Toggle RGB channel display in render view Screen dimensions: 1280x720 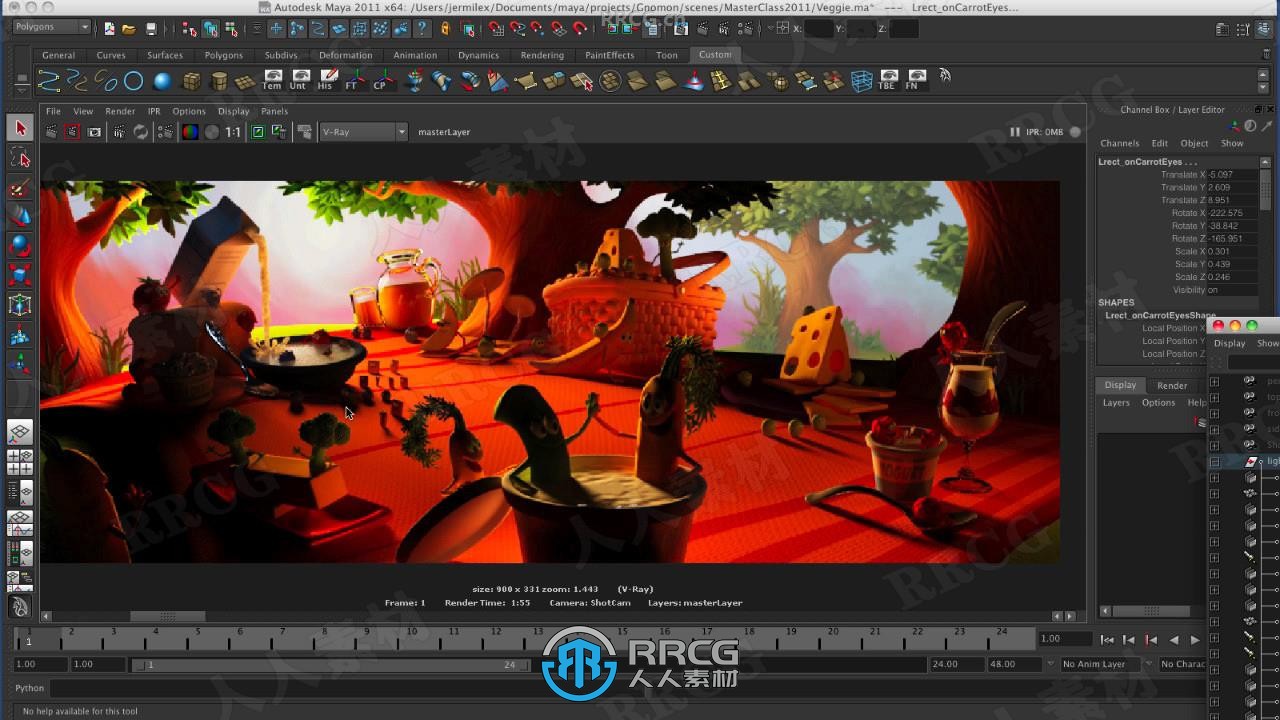pyautogui.click(x=190, y=132)
